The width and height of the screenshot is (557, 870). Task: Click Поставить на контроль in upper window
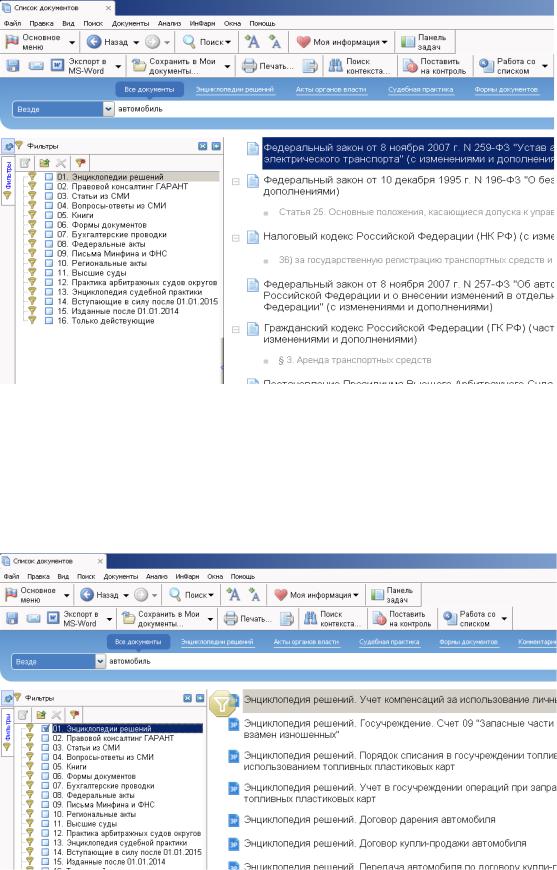pyautogui.click(x=435, y=66)
